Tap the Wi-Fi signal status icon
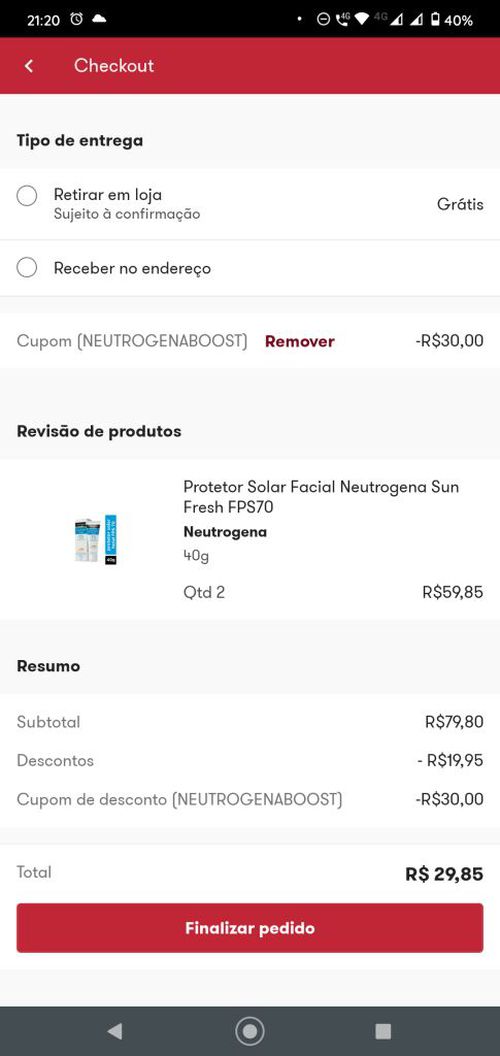Viewport: 500px width, 1056px height. tap(363, 20)
